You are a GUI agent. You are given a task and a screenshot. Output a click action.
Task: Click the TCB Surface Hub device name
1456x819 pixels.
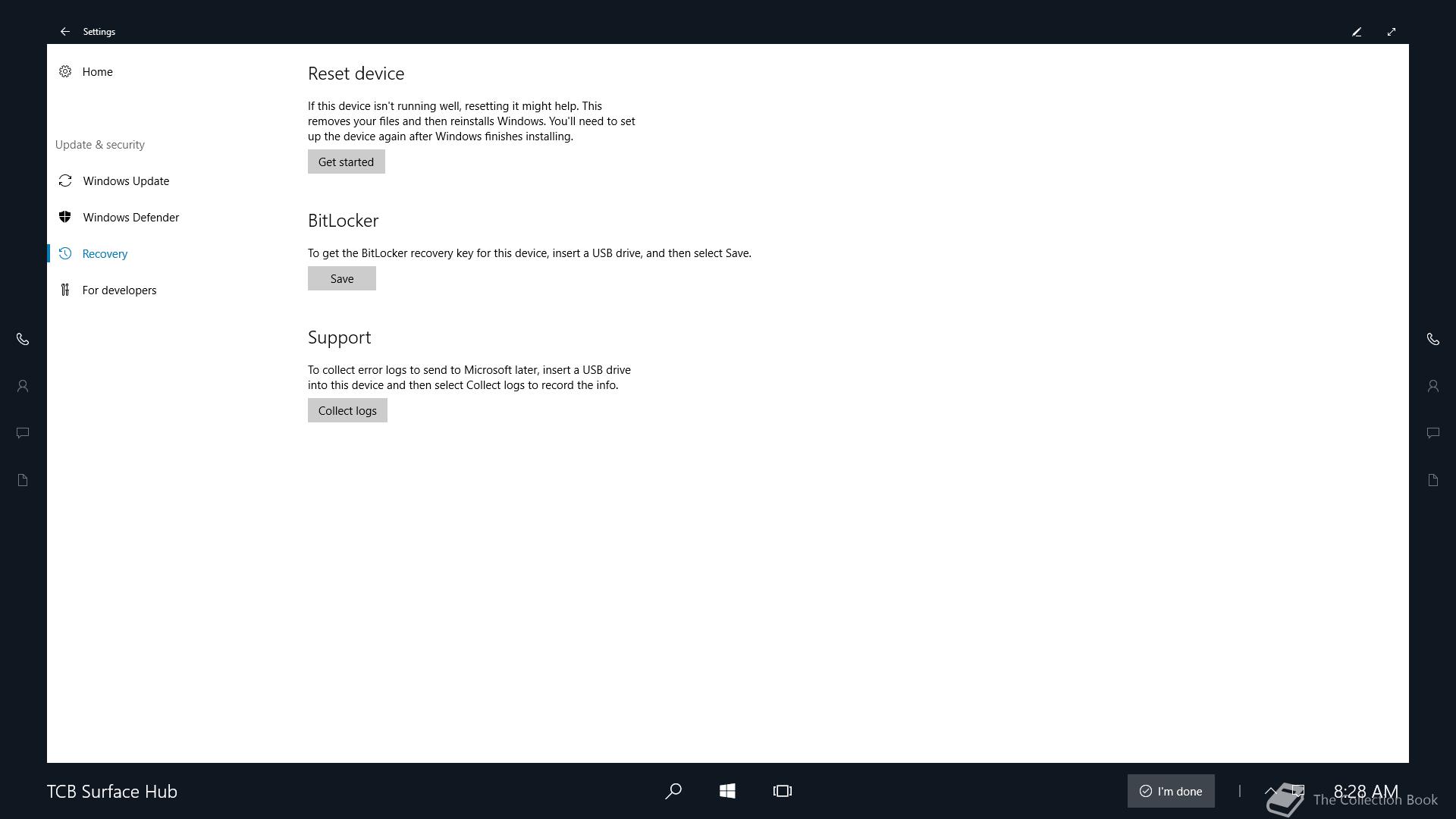click(x=112, y=791)
